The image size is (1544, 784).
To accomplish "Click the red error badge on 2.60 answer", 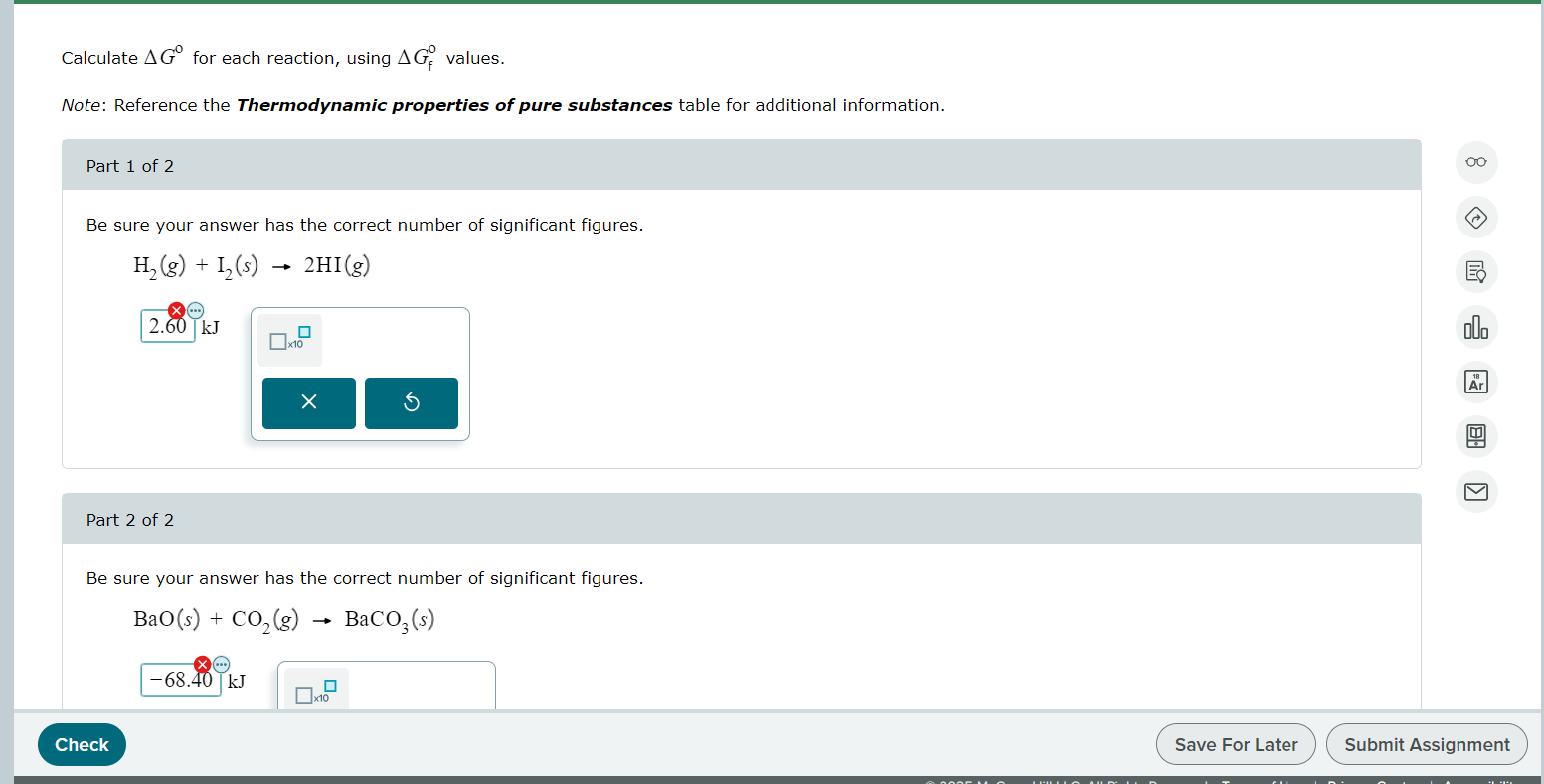I will [178, 310].
